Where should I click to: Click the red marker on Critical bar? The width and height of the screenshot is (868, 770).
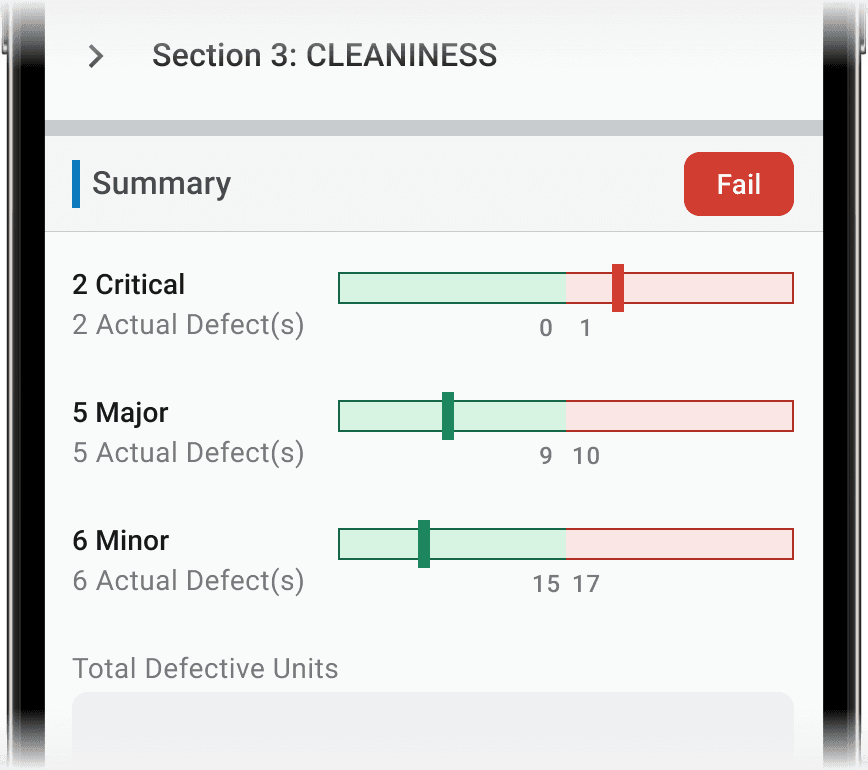pos(618,288)
